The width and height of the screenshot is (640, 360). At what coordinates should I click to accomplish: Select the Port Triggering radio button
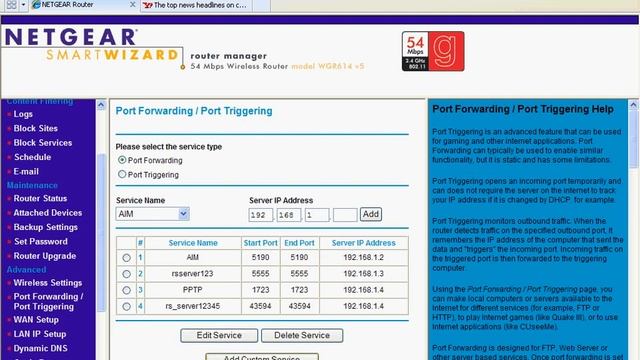pyautogui.click(x=122, y=174)
